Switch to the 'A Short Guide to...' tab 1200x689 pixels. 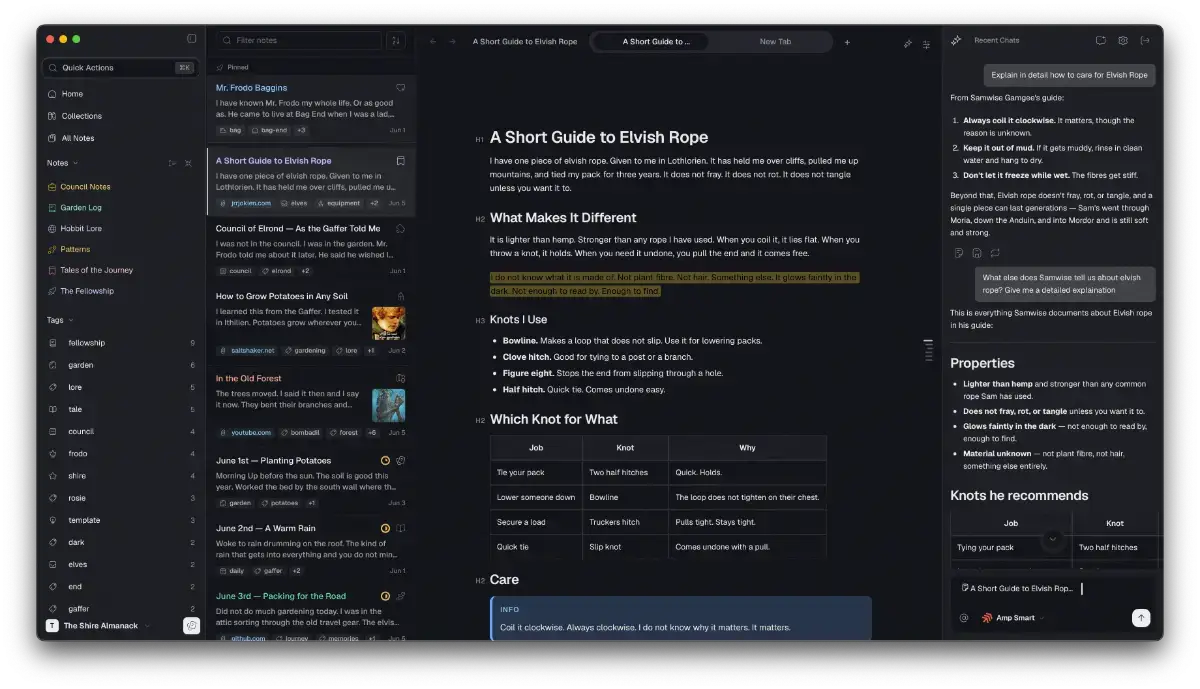649,42
